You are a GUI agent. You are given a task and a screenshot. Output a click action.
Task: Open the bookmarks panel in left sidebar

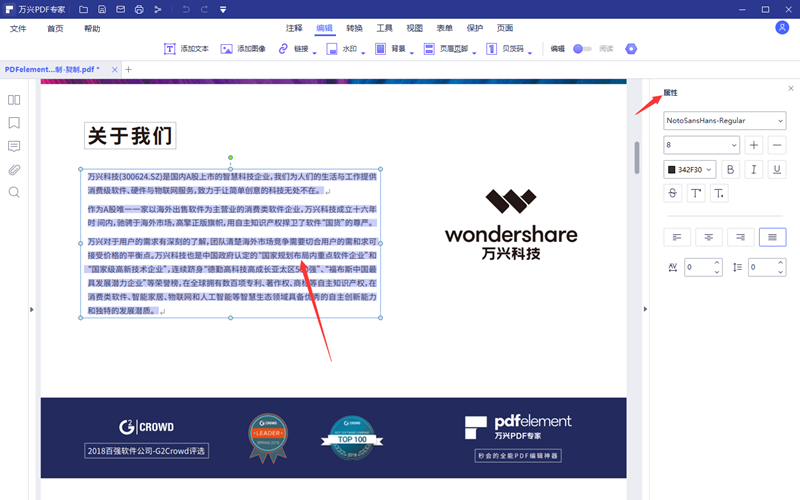[14, 123]
